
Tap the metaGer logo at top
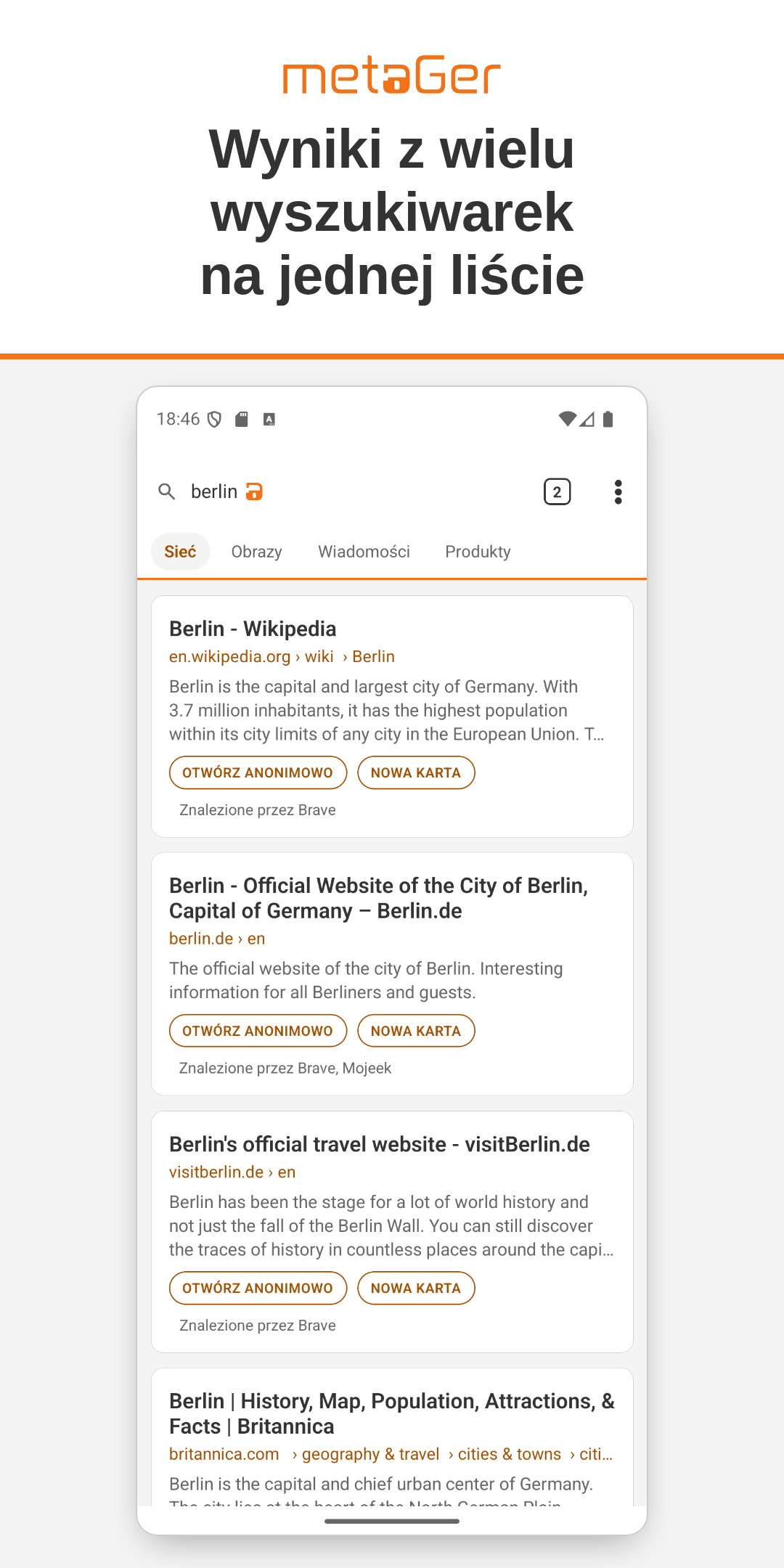pos(392,75)
